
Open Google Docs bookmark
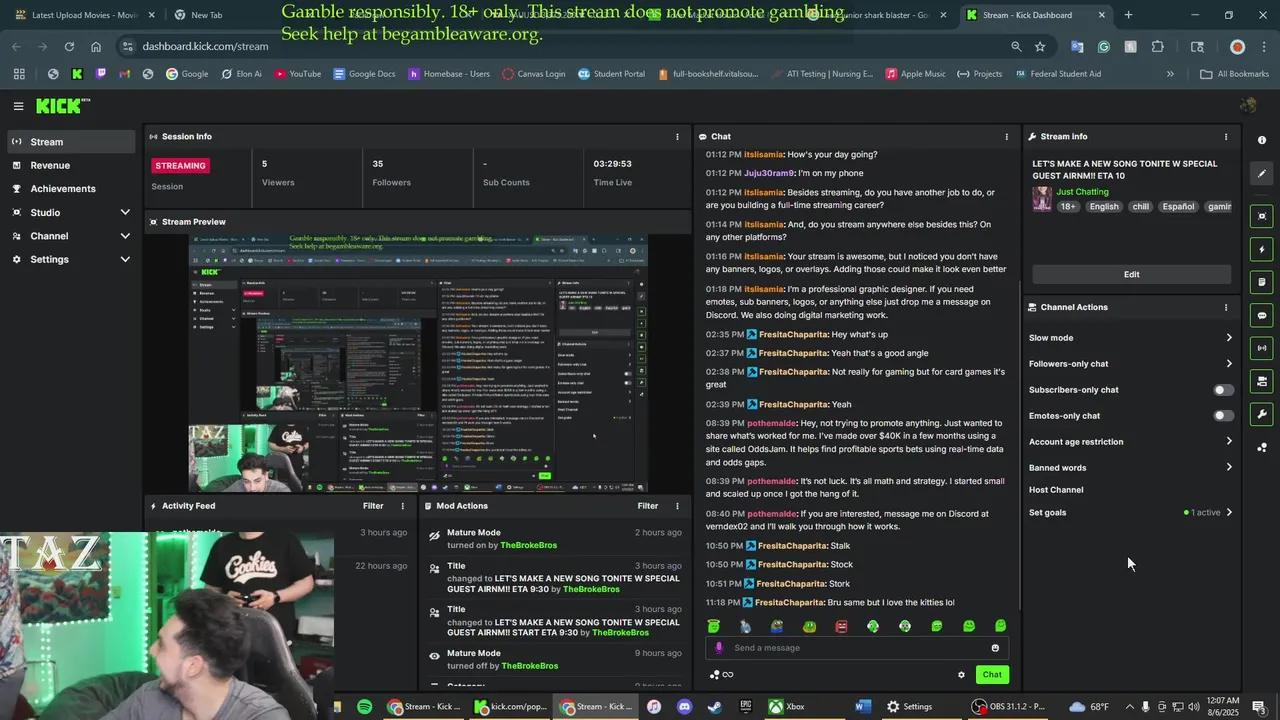coord(364,74)
